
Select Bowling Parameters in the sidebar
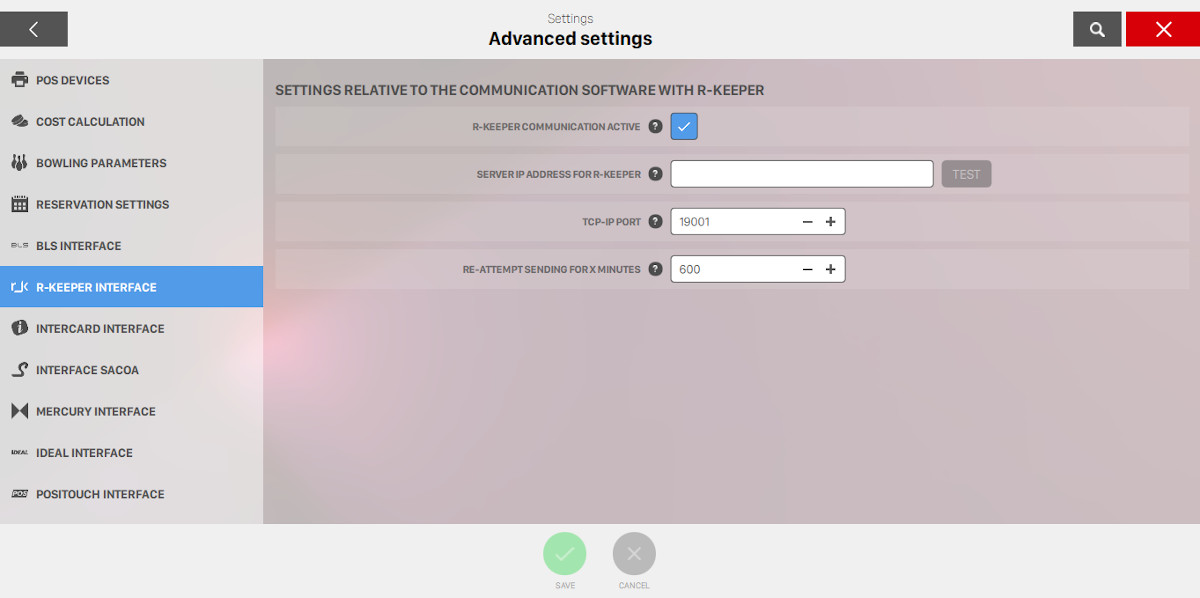(x=101, y=163)
